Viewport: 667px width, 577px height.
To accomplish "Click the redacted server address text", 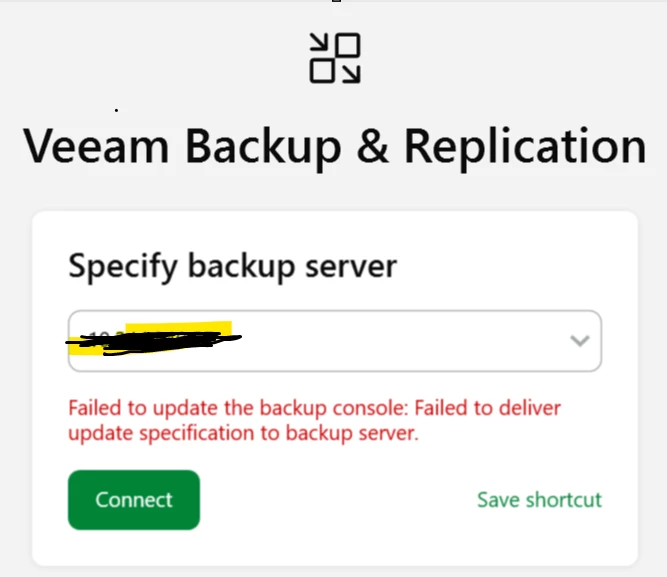I will tap(150, 341).
